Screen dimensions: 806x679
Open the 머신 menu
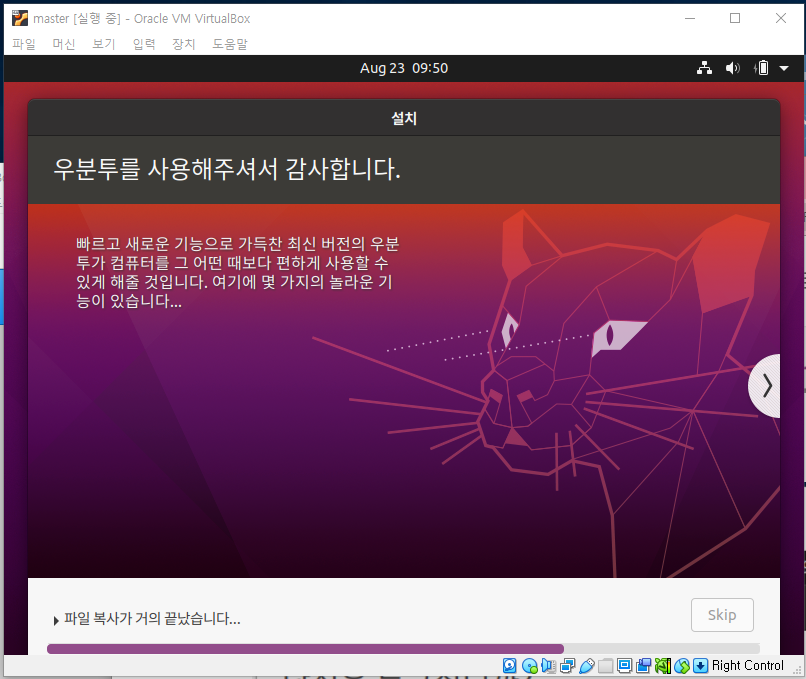(x=64, y=44)
